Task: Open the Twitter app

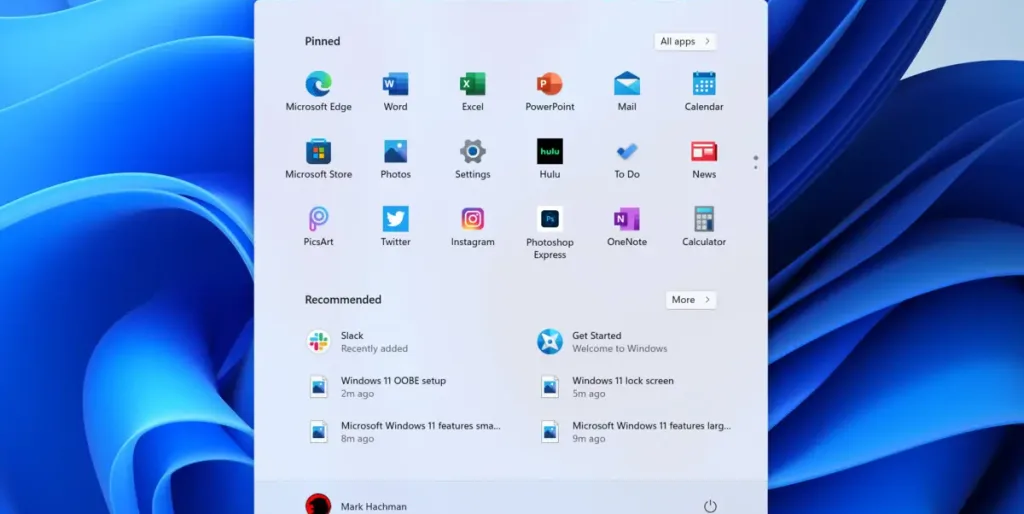Action: pyautogui.click(x=396, y=226)
